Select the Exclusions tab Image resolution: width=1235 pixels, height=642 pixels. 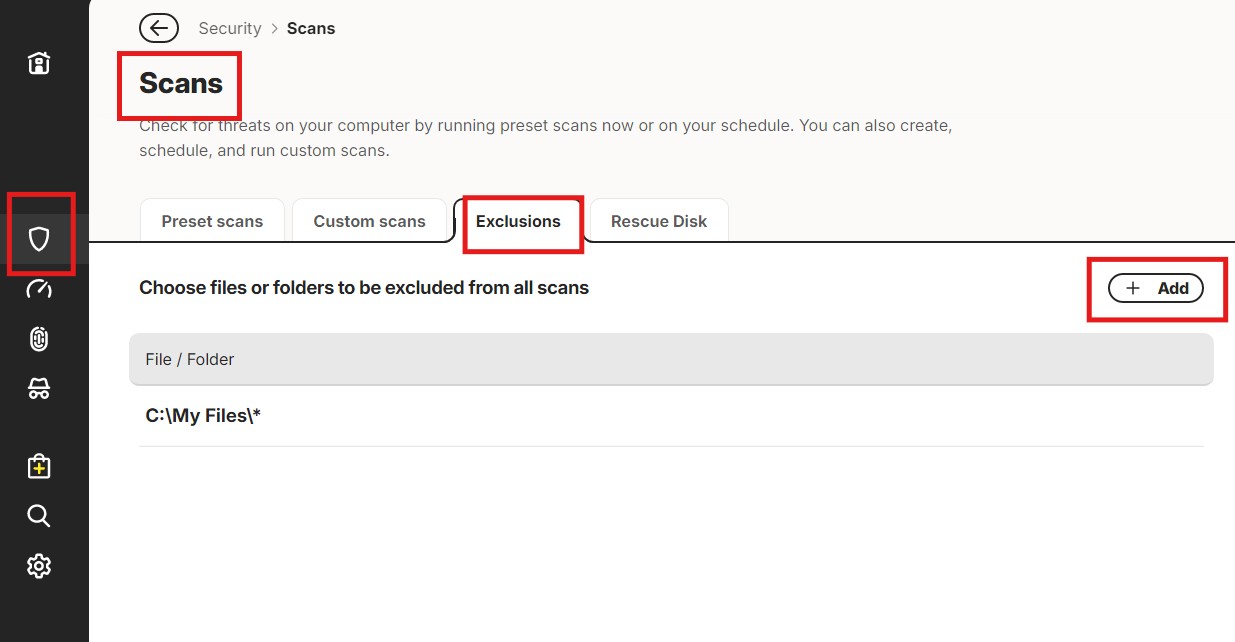(518, 221)
